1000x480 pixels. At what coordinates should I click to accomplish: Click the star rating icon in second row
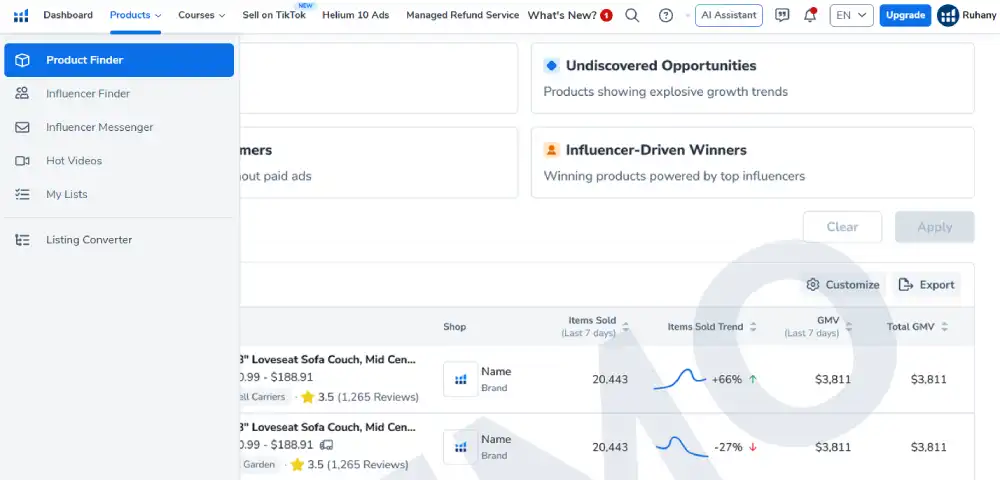coord(298,465)
